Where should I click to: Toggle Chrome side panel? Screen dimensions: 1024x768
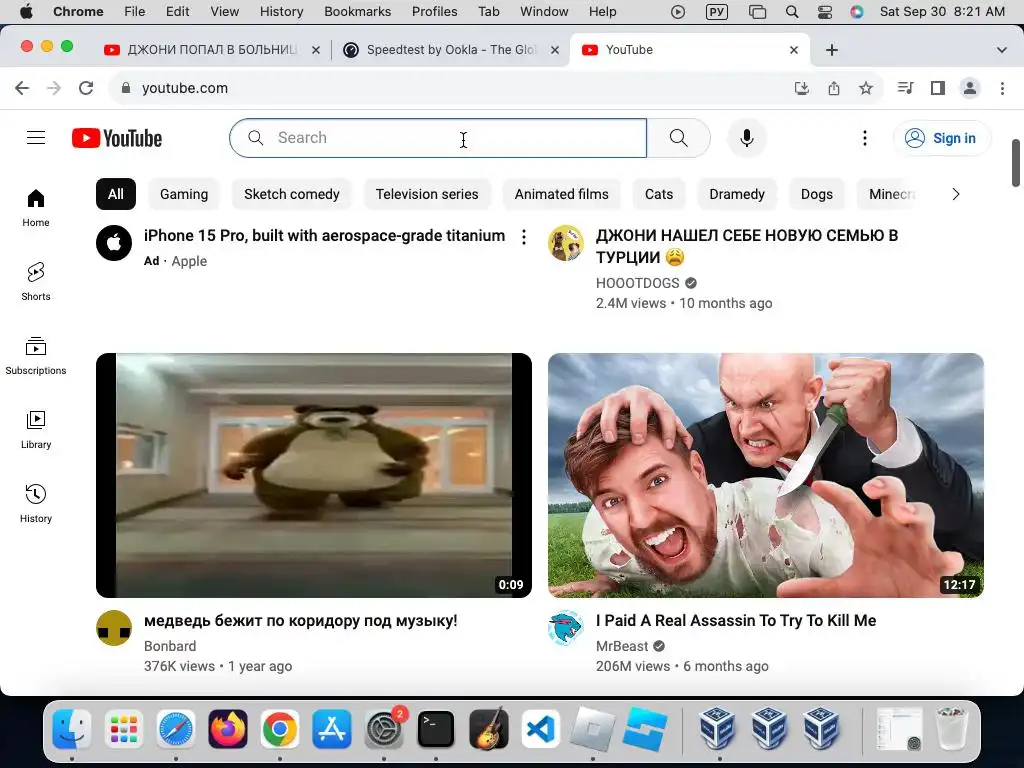click(x=938, y=88)
